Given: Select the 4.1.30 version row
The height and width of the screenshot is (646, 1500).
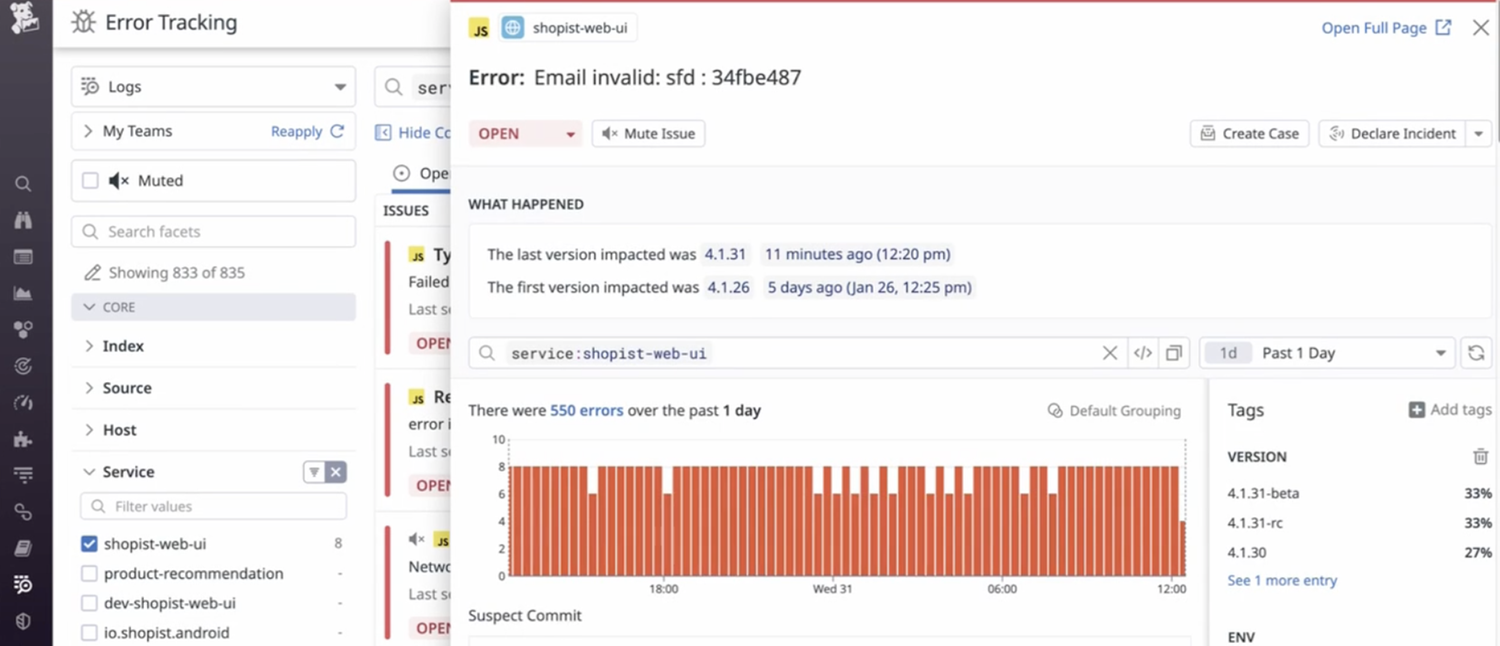Looking at the screenshot, I should click(x=1360, y=552).
